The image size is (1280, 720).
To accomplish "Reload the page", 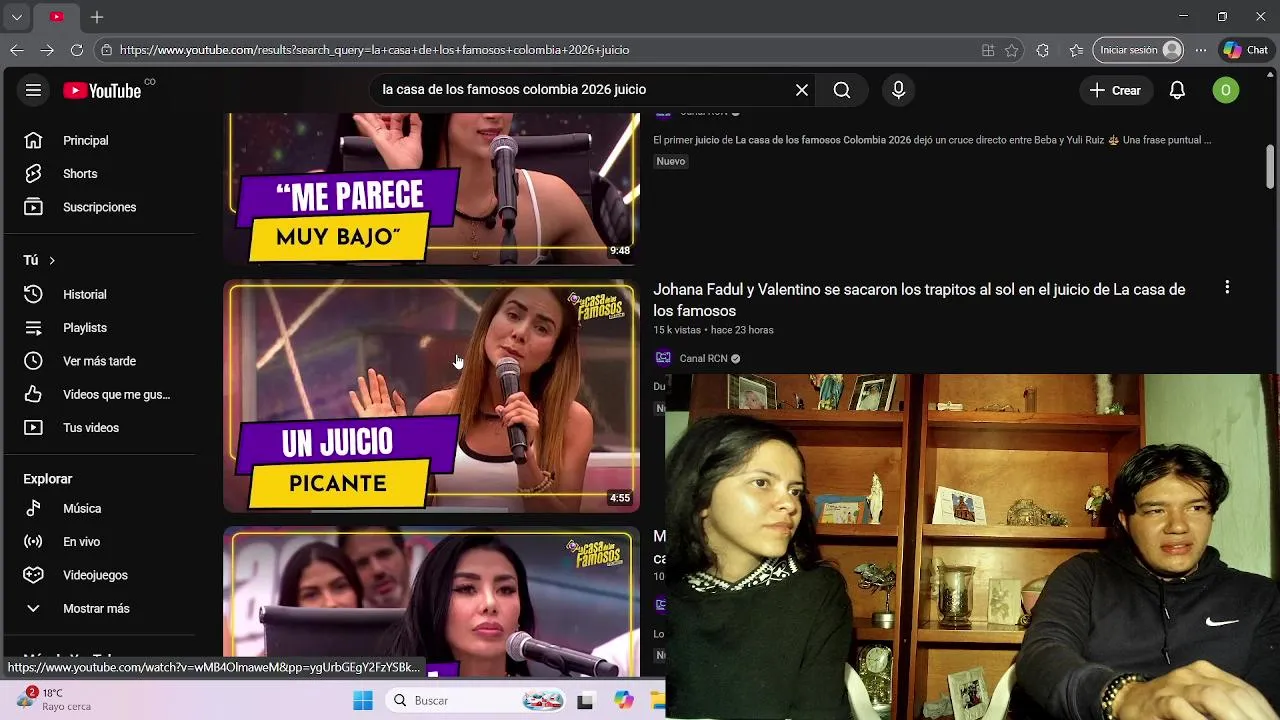I will click(x=77, y=50).
